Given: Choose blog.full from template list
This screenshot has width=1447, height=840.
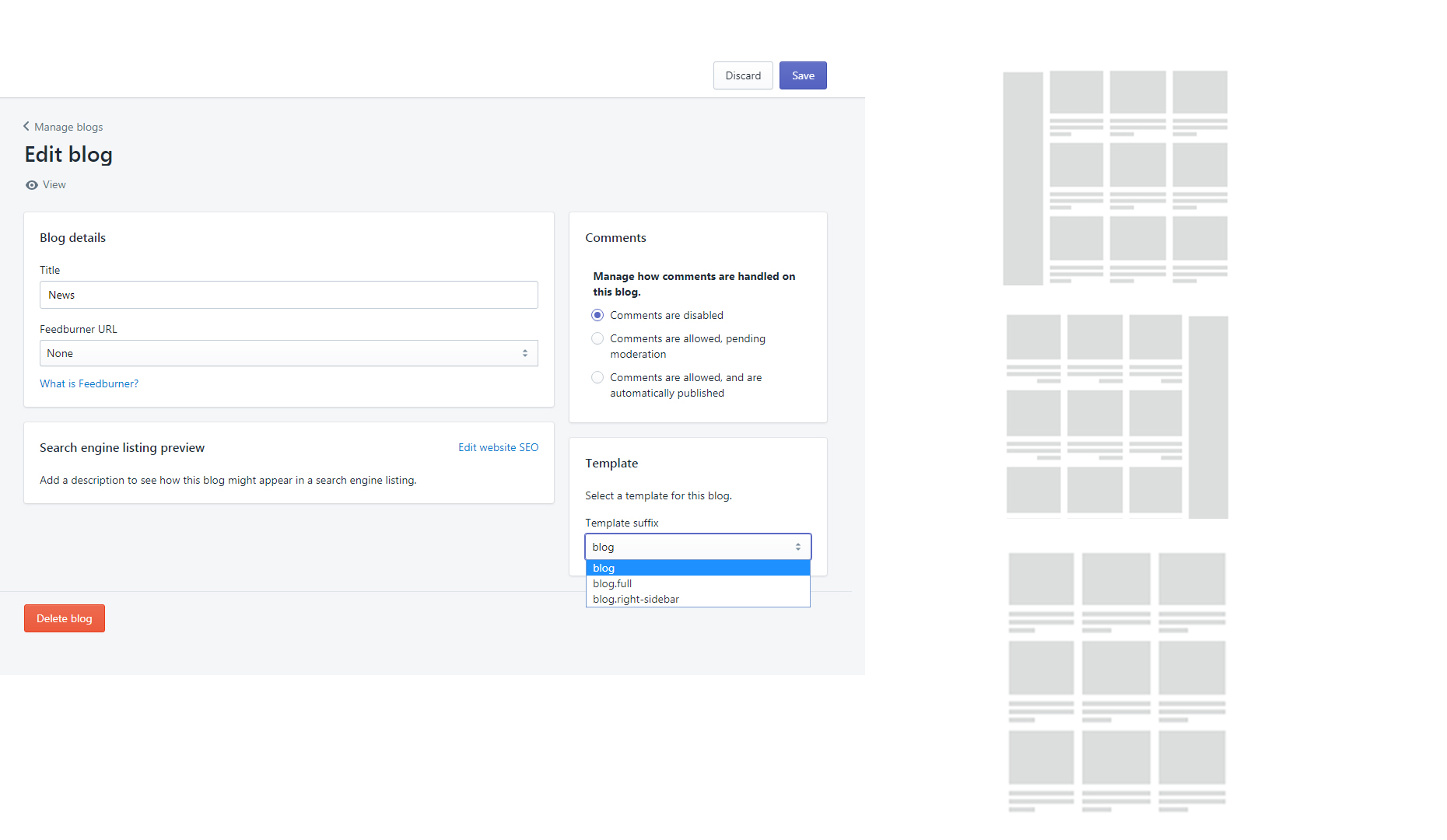Looking at the screenshot, I should 612,583.
